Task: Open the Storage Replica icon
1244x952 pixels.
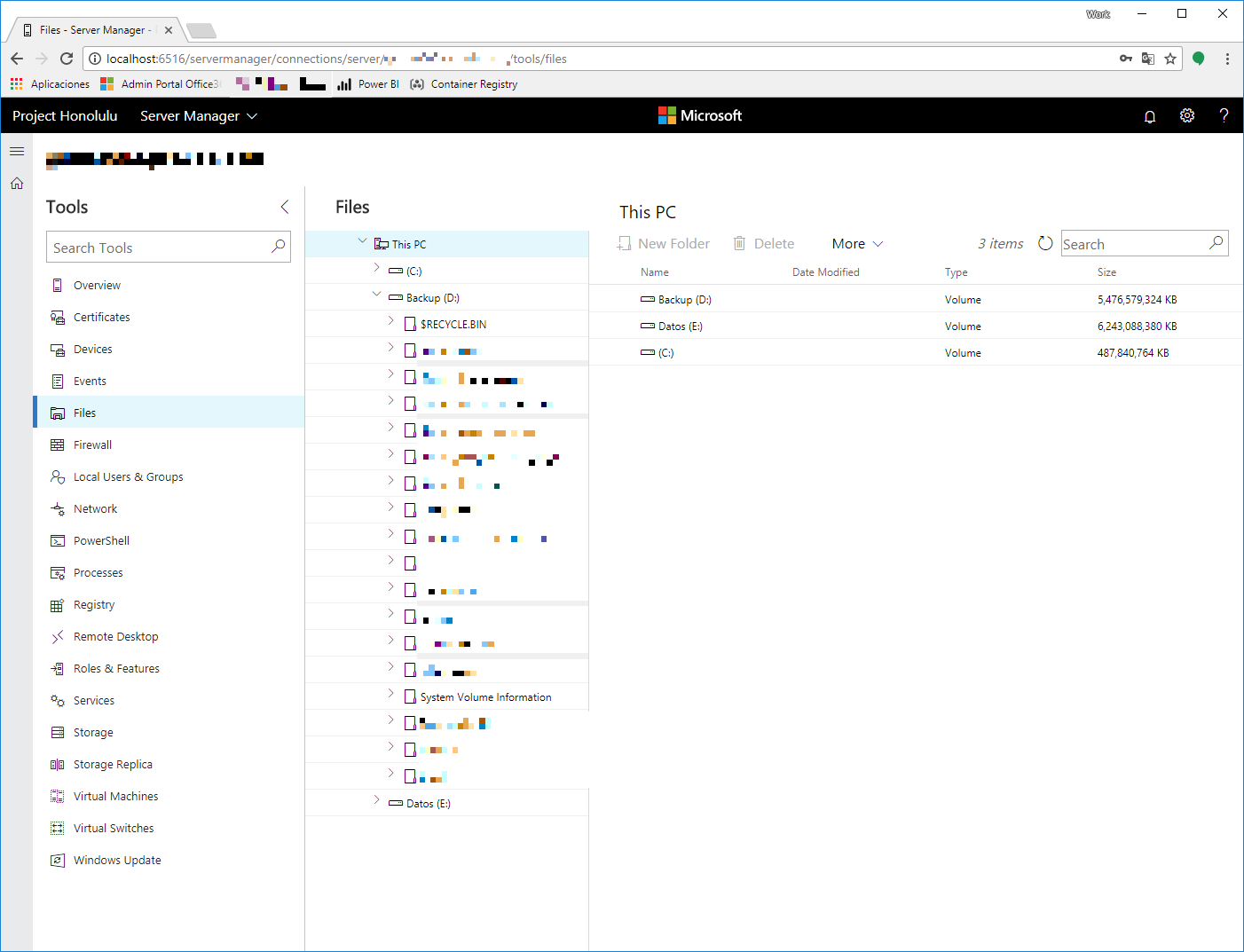Action: click(58, 765)
